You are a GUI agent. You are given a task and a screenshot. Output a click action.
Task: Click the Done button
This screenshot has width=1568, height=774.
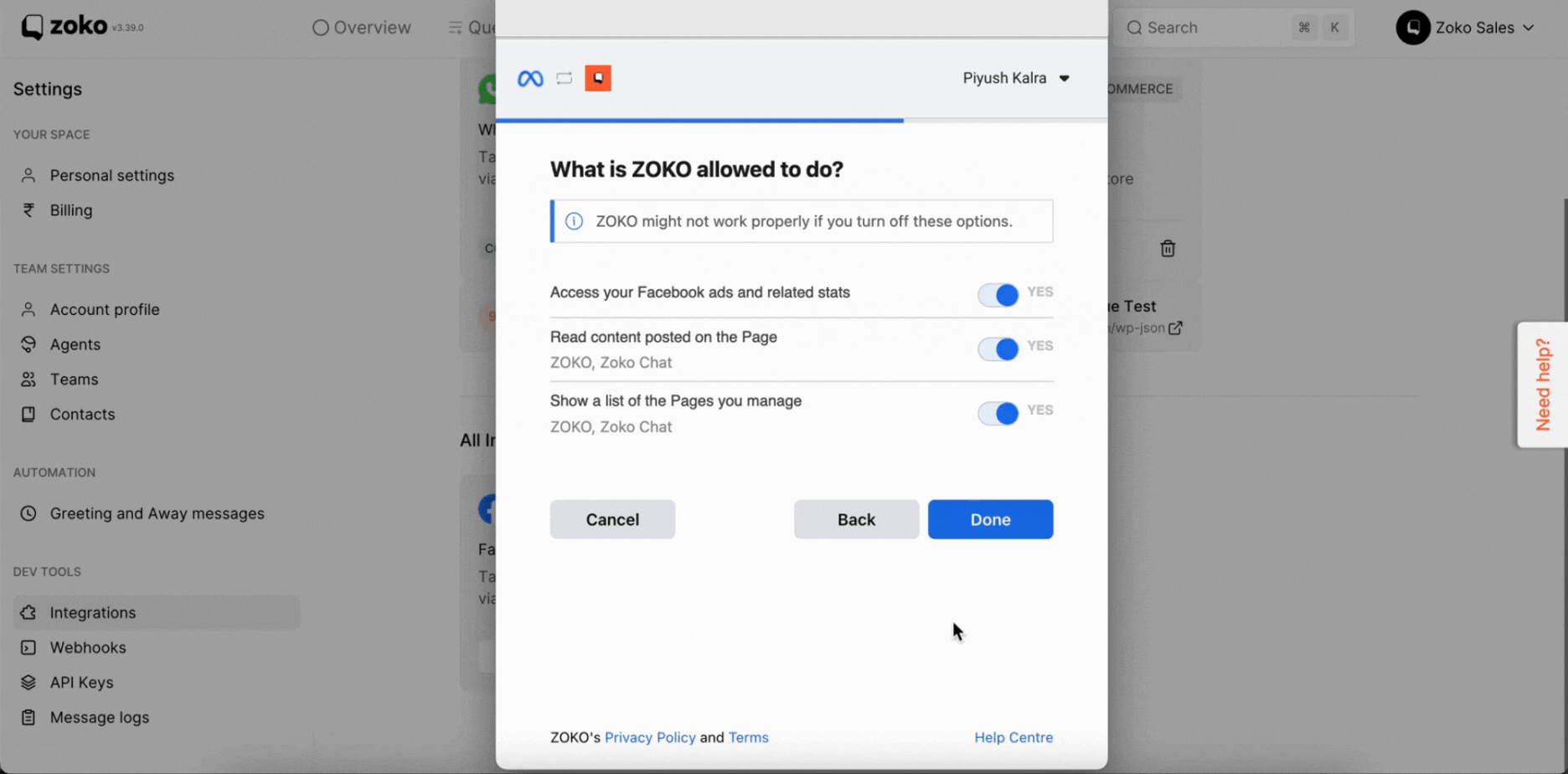[990, 519]
